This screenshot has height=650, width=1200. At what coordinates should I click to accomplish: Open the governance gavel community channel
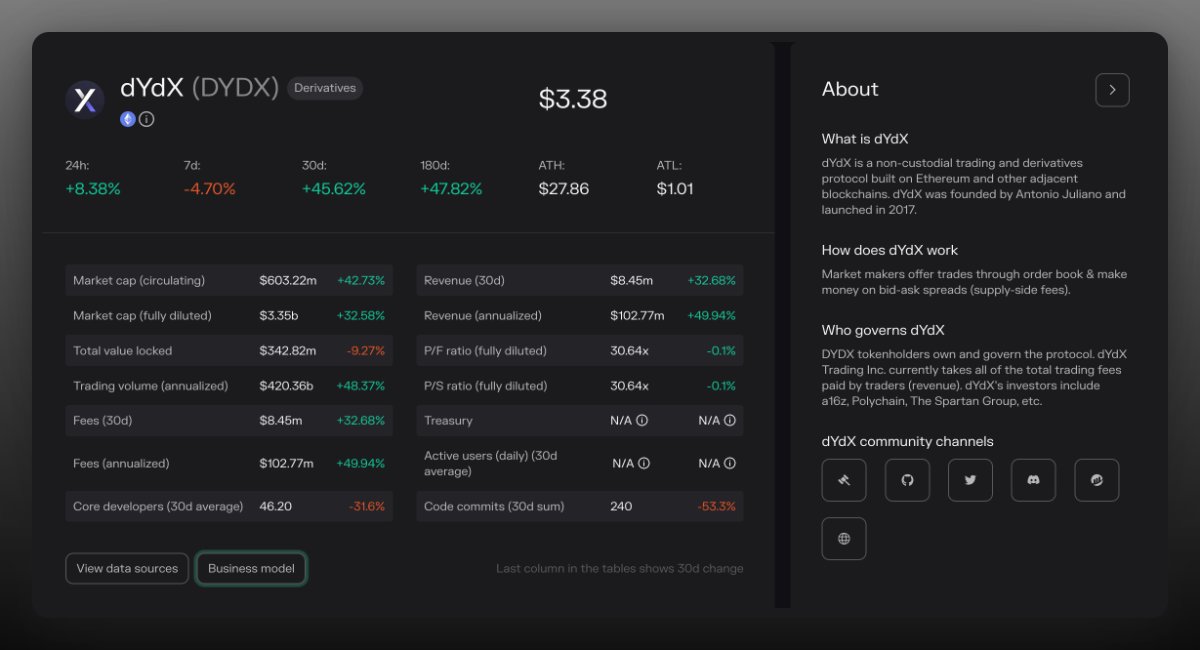click(x=844, y=480)
